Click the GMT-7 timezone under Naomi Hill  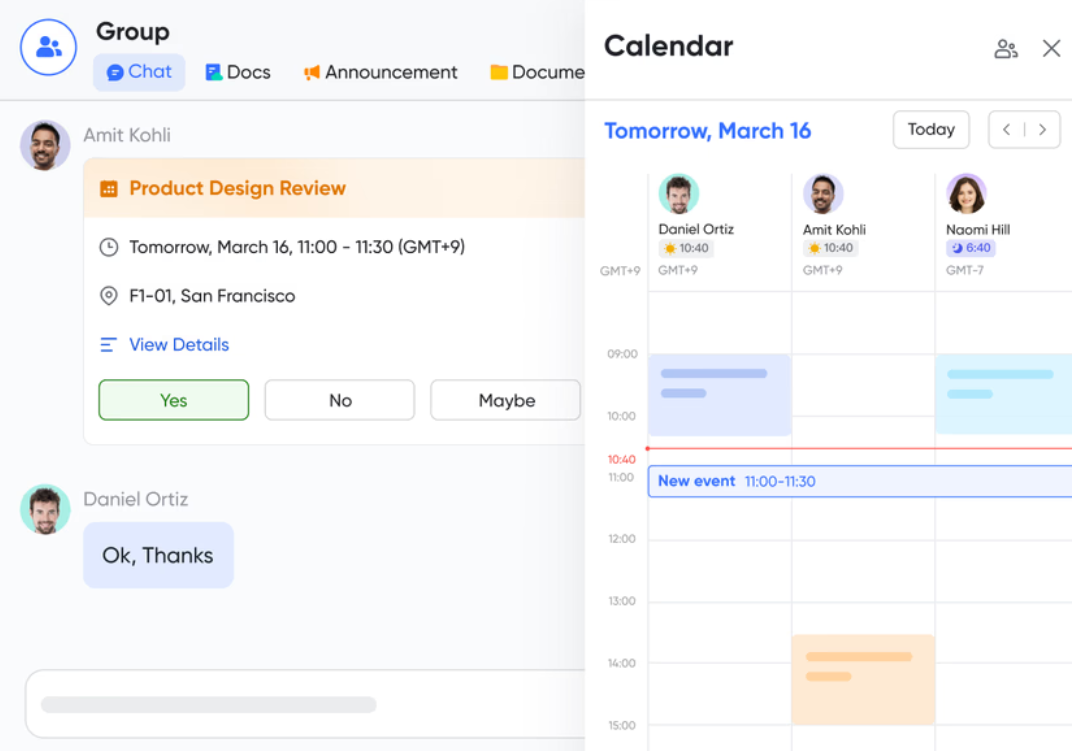coord(965,270)
